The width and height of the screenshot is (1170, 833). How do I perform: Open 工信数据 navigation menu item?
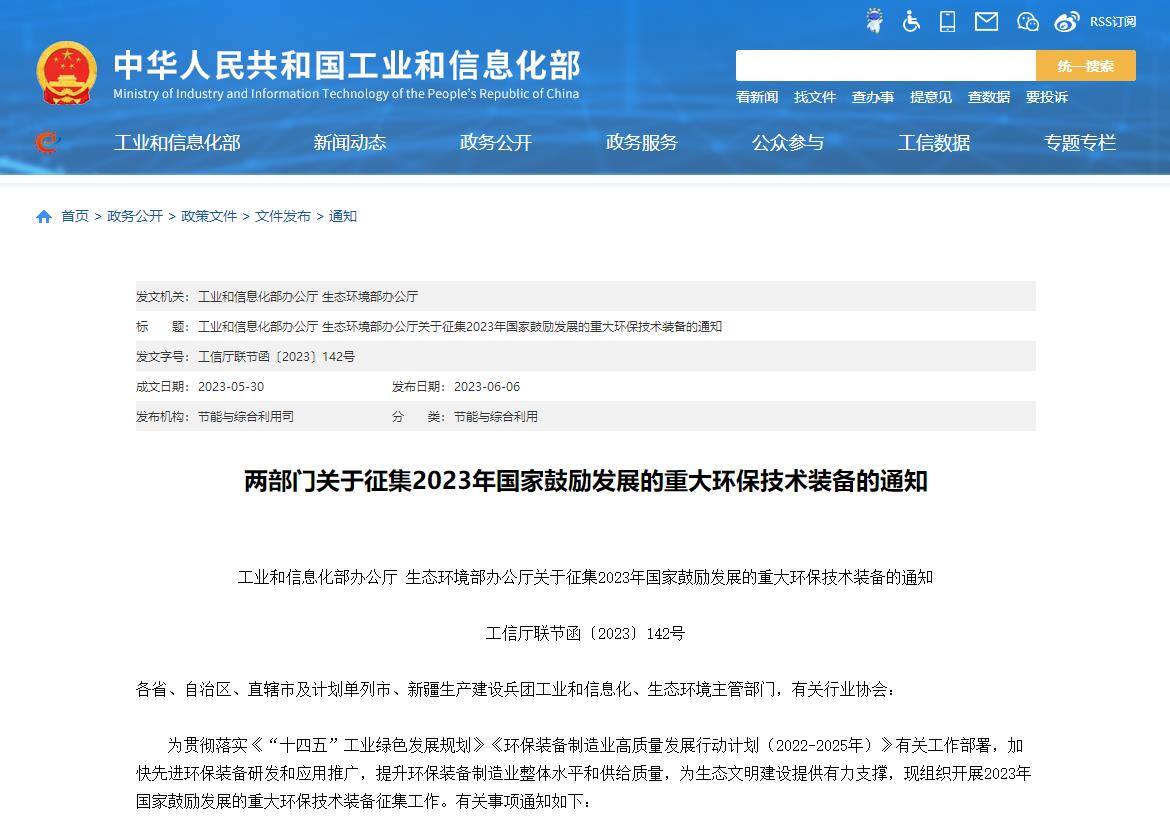pos(933,143)
